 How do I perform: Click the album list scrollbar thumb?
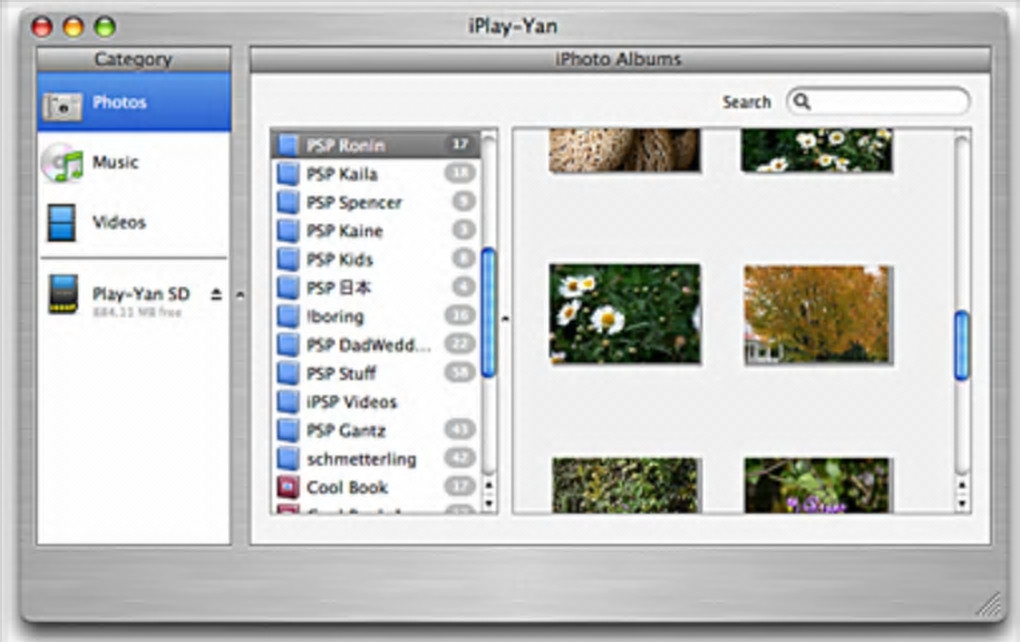tap(489, 312)
